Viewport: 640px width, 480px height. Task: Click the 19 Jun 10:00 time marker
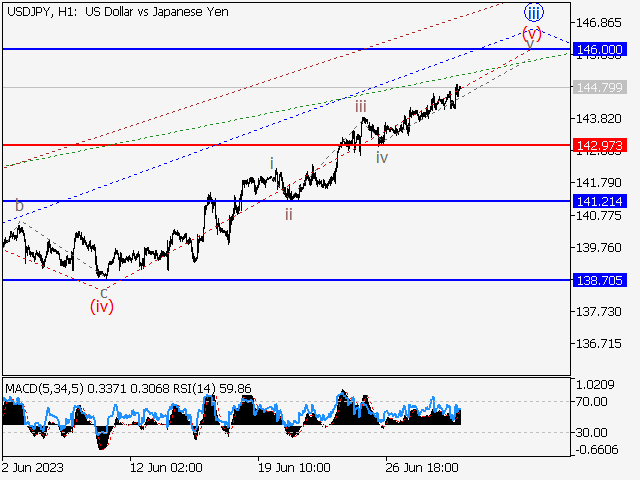click(x=294, y=468)
